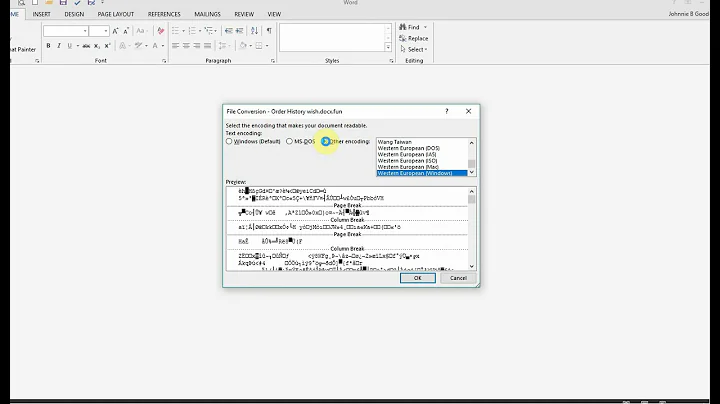The width and height of the screenshot is (720, 404).
Task: Close the File Conversion dialog
Action: [468, 111]
